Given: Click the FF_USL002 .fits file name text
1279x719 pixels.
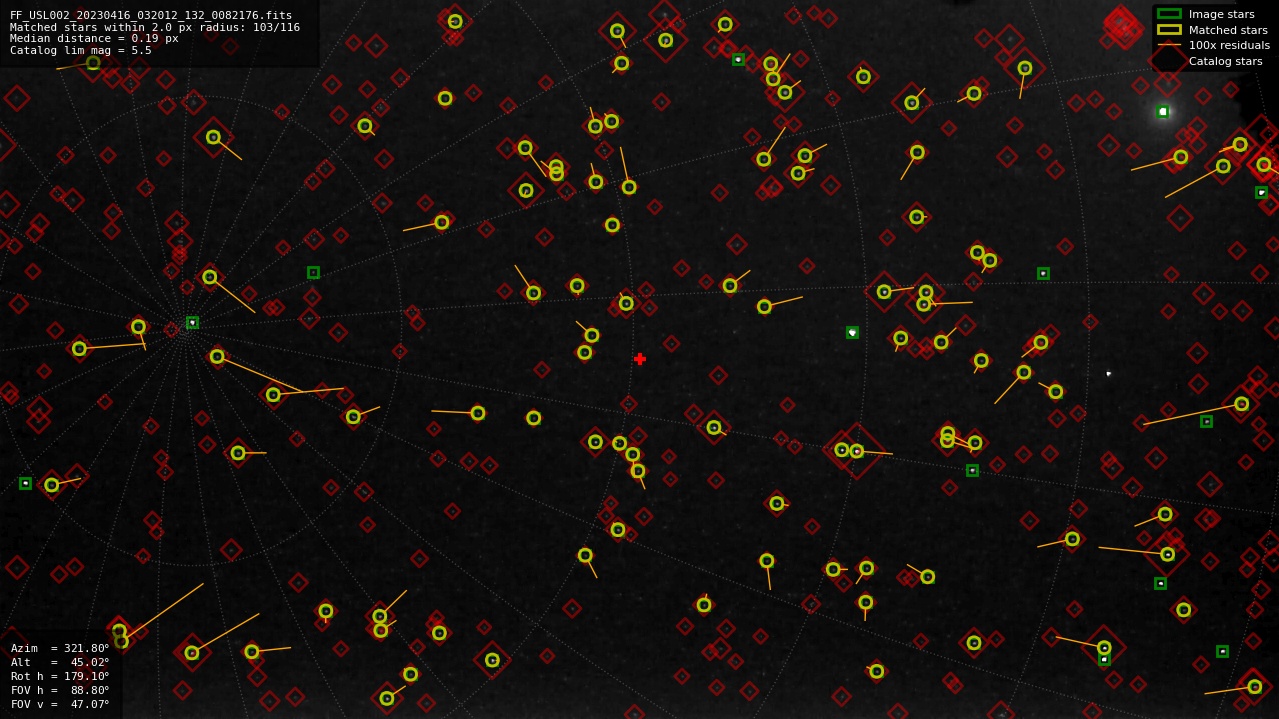Looking at the screenshot, I should [151, 15].
